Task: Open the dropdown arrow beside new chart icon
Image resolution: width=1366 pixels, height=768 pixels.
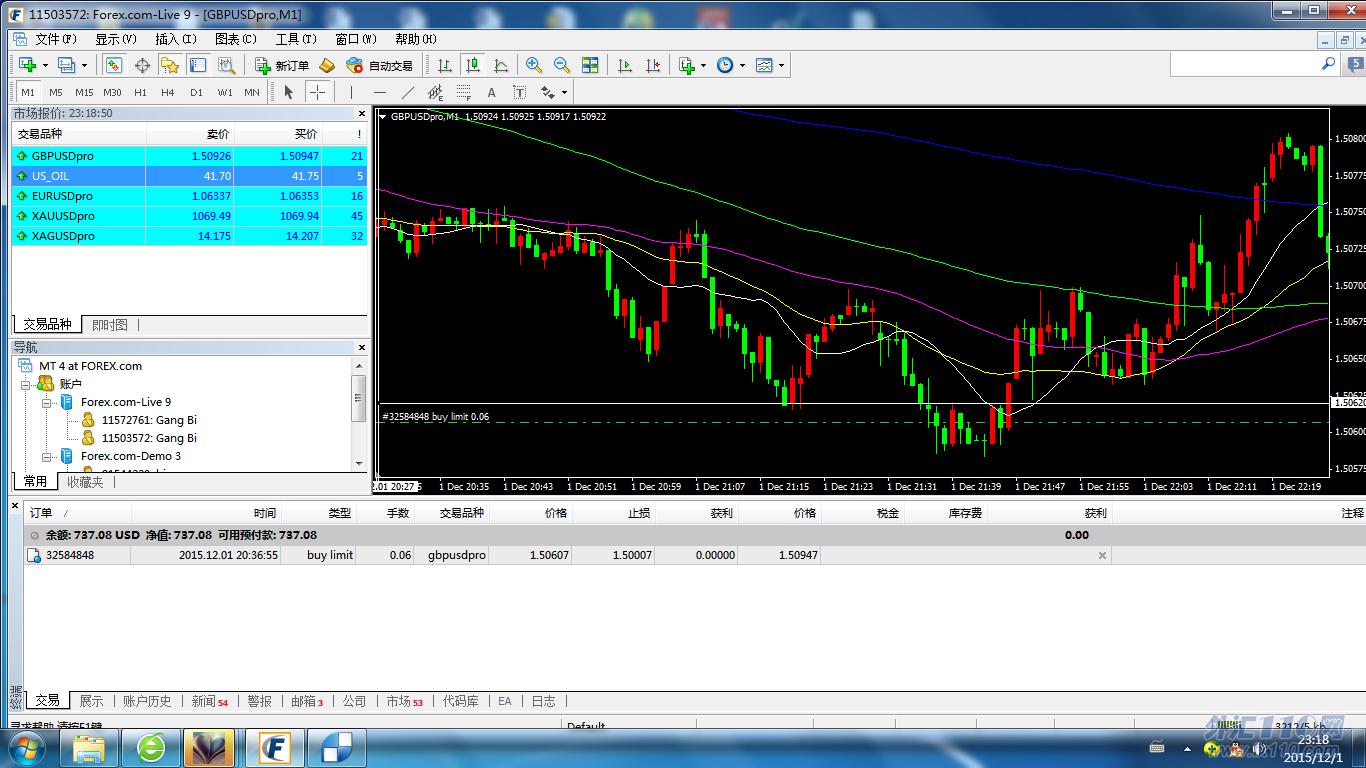Action: (44, 65)
